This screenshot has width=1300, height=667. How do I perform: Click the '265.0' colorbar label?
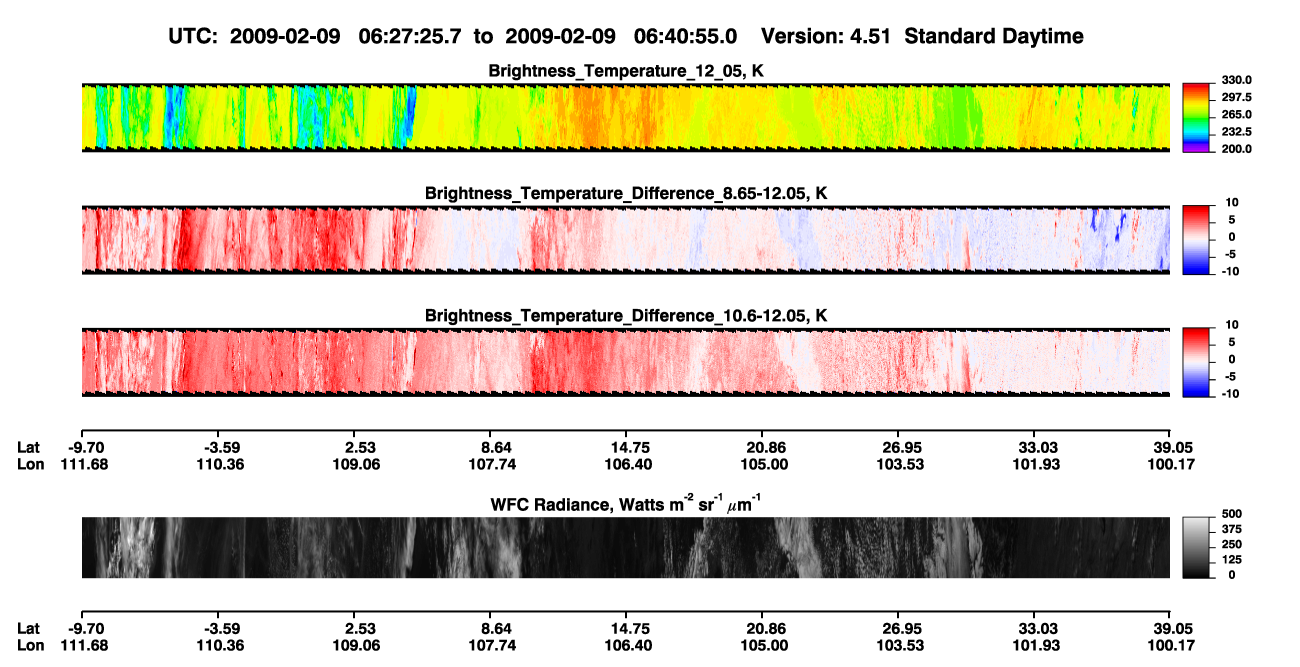point(1235,115)
